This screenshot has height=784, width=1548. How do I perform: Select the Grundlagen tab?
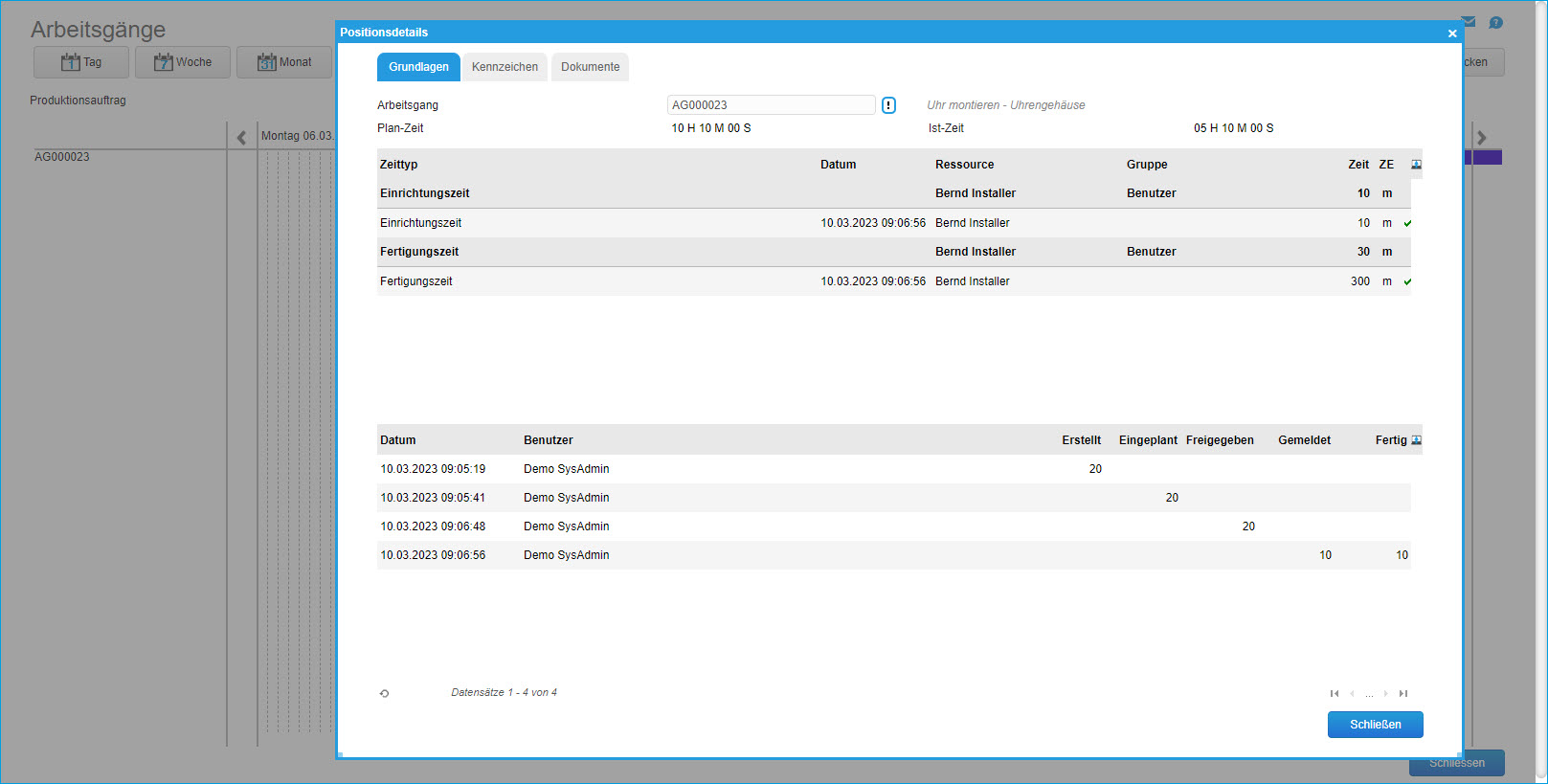pos(418,67)
